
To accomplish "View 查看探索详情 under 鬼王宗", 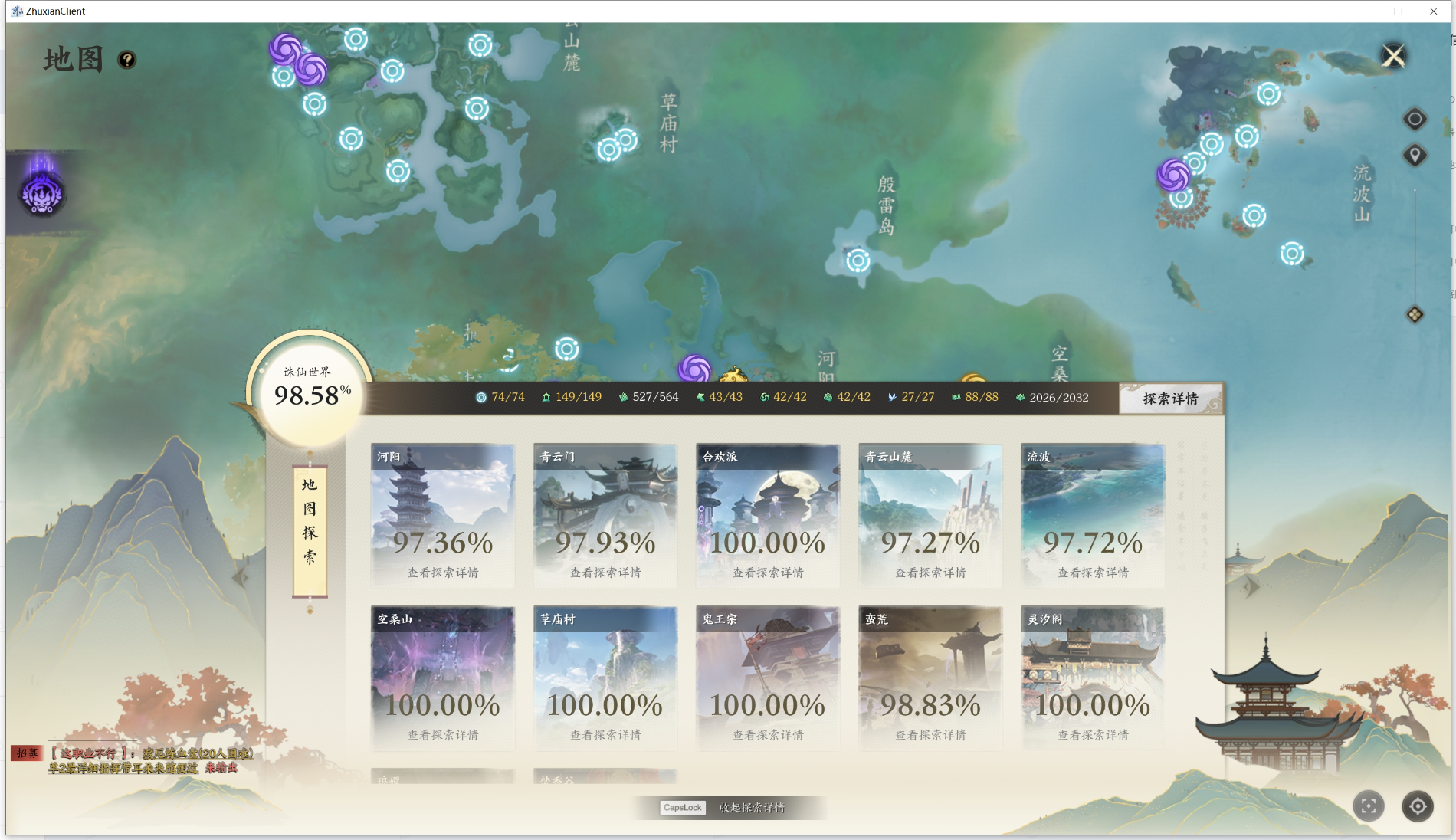I will pos(768,735).
